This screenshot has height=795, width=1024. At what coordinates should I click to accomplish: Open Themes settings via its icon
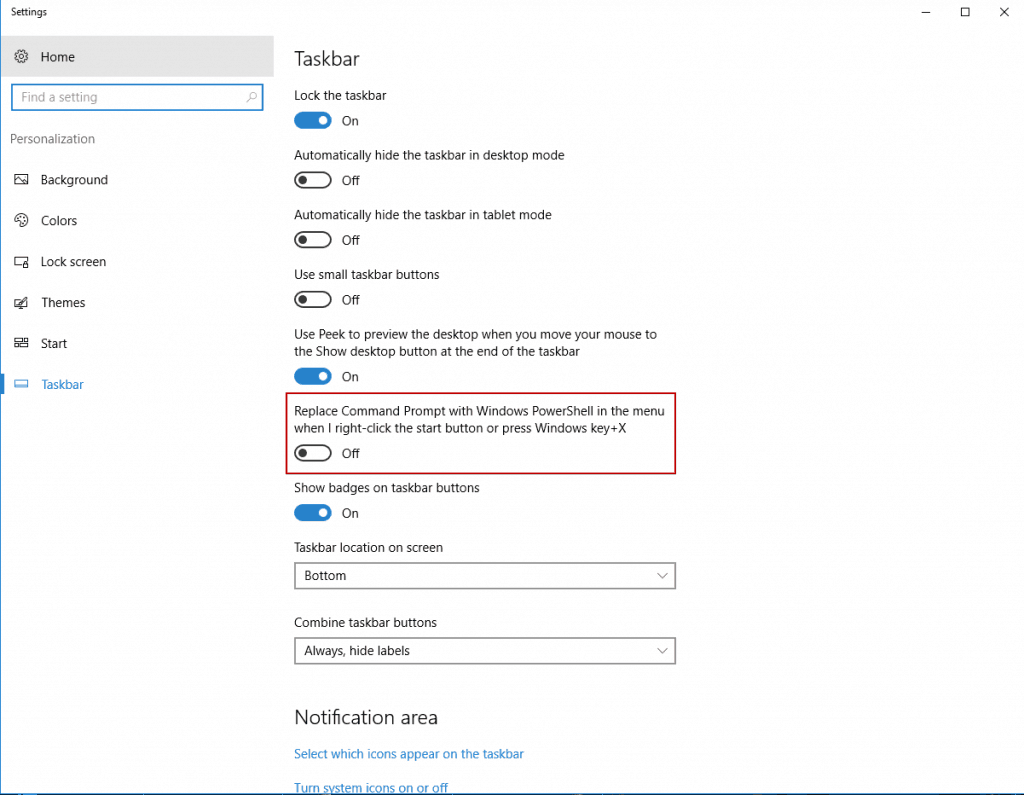click(22, 302)
